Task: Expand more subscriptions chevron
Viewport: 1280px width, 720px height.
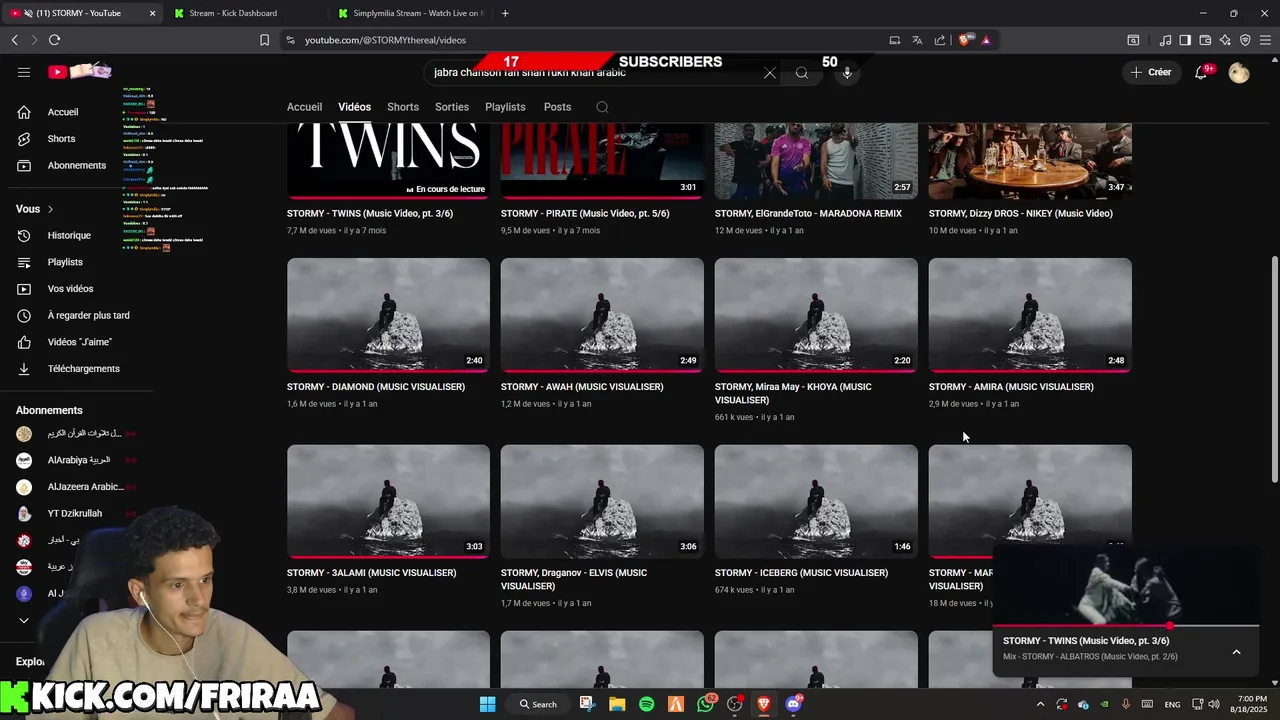Action: coord(24,620)
